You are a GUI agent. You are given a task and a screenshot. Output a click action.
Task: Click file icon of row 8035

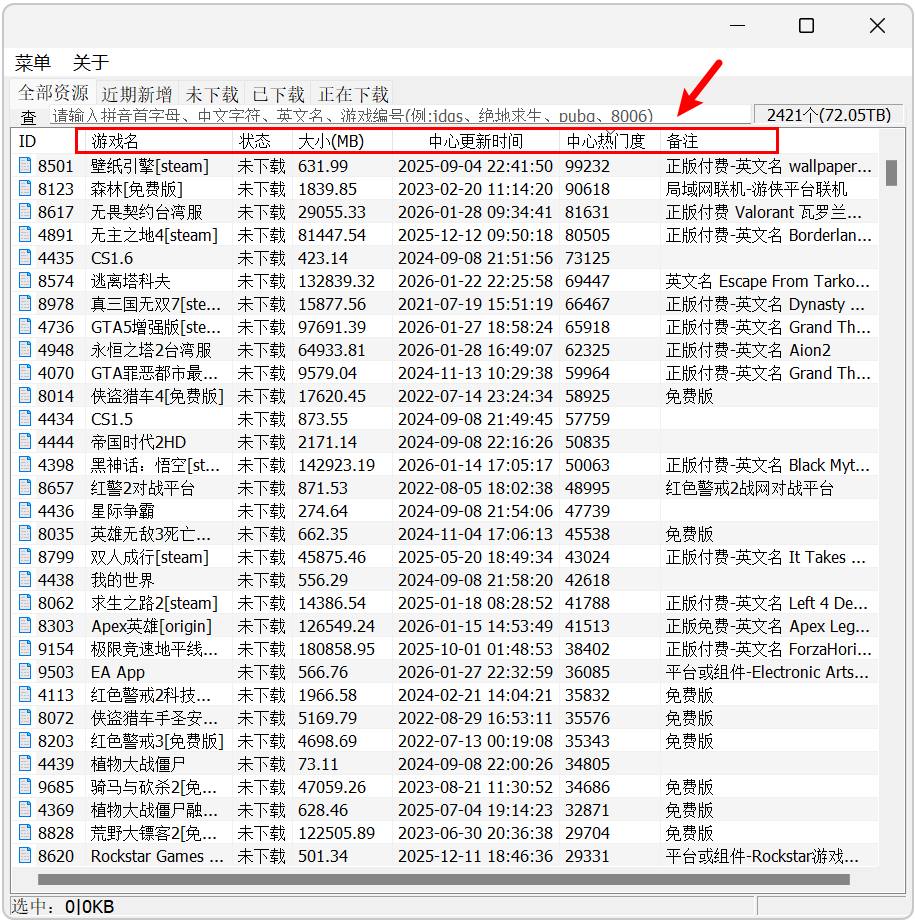click(x=25, y=533)
